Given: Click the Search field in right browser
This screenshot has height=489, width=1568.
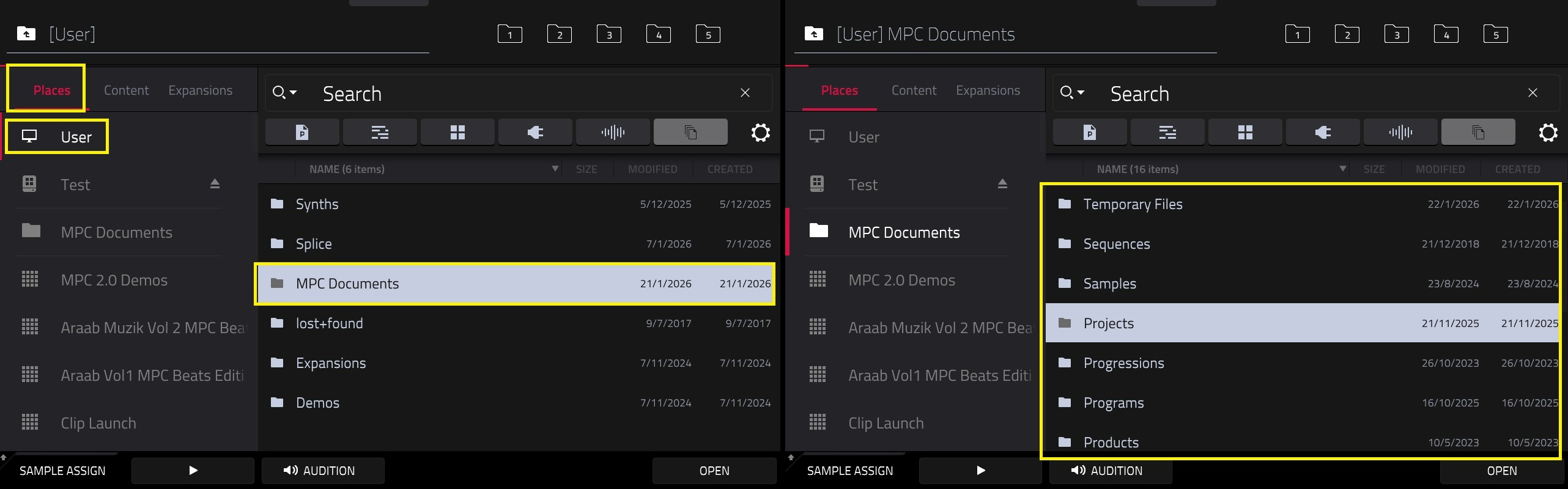Looking at the screenshot, I should pyautogui.click(x=1307, y=94).
